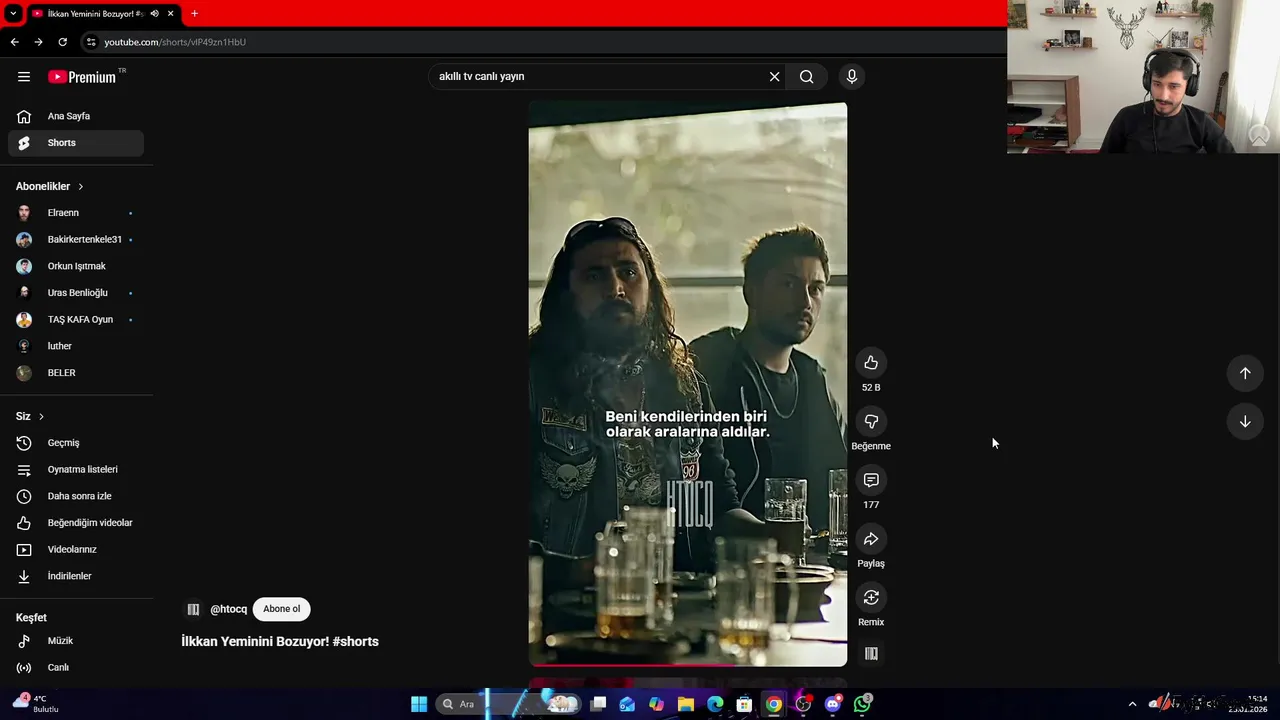Like the Short with thumbs up
The image size is (1280, 720).
[871, 363]
